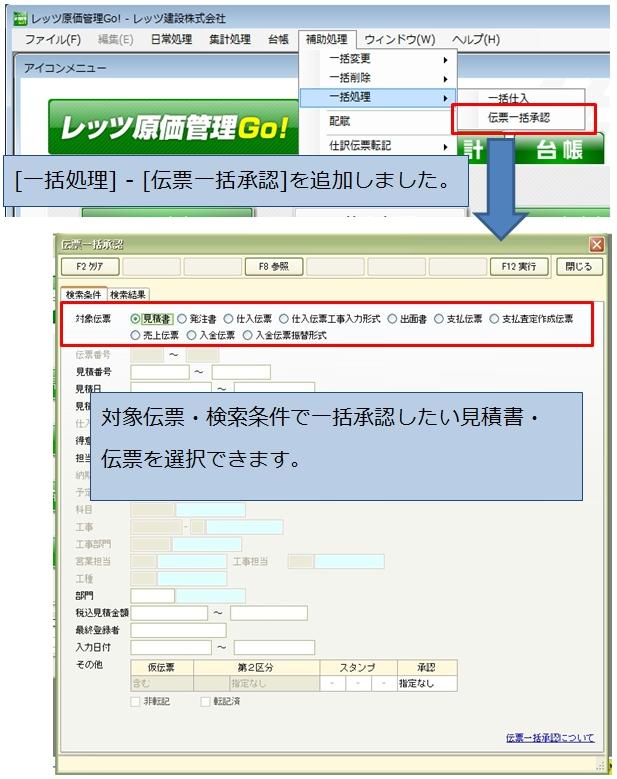Select the 入金伝票振替形式 radio button
The width and height of the screenshot is (617, 779).
[x=285, y=336]
